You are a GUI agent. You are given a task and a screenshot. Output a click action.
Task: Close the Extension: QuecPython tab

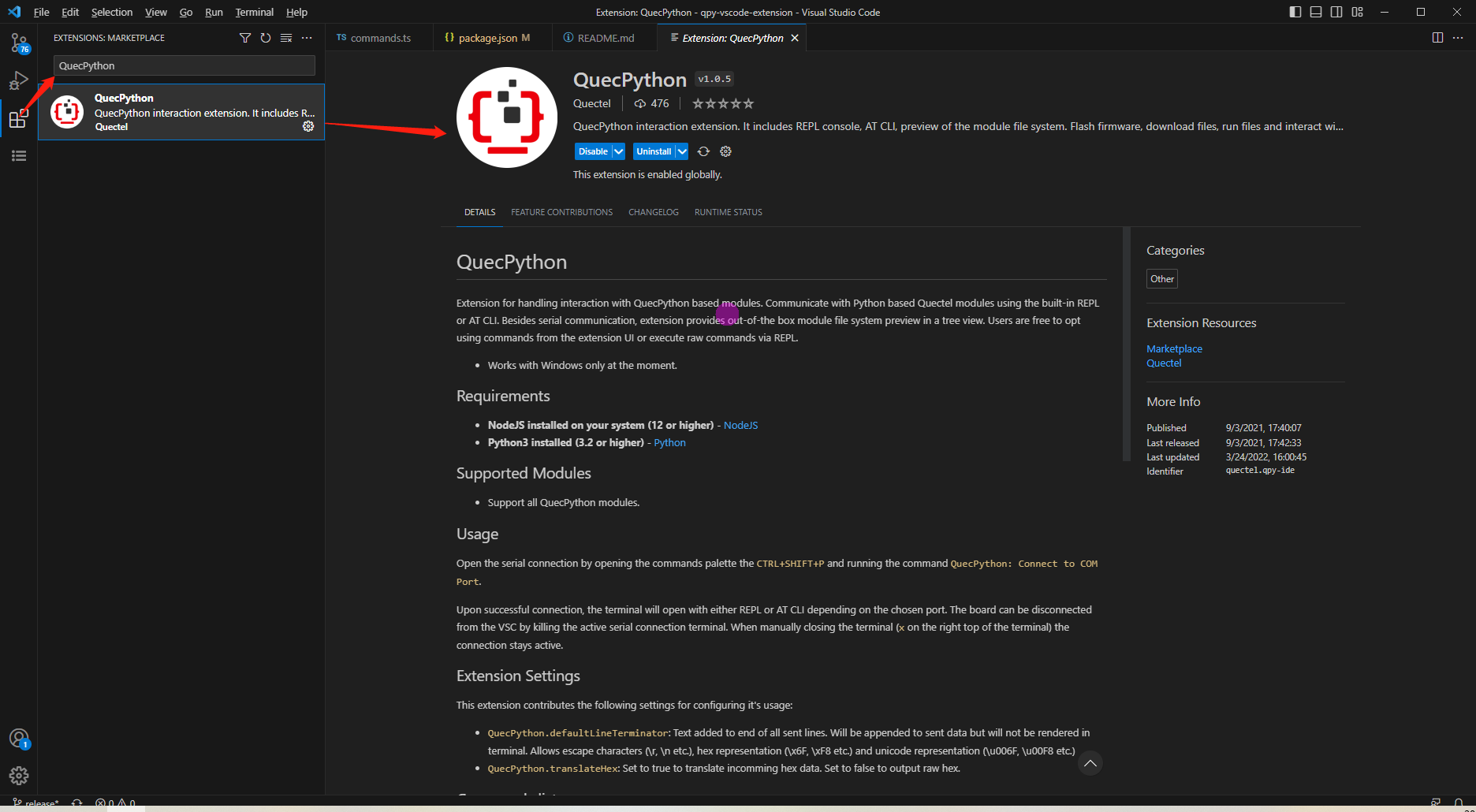click(x=795, y=38)
